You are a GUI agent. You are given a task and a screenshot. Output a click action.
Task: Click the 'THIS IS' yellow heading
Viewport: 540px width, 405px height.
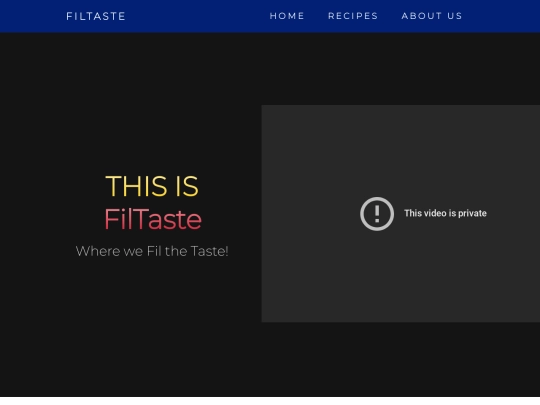(x=152, y=186)
